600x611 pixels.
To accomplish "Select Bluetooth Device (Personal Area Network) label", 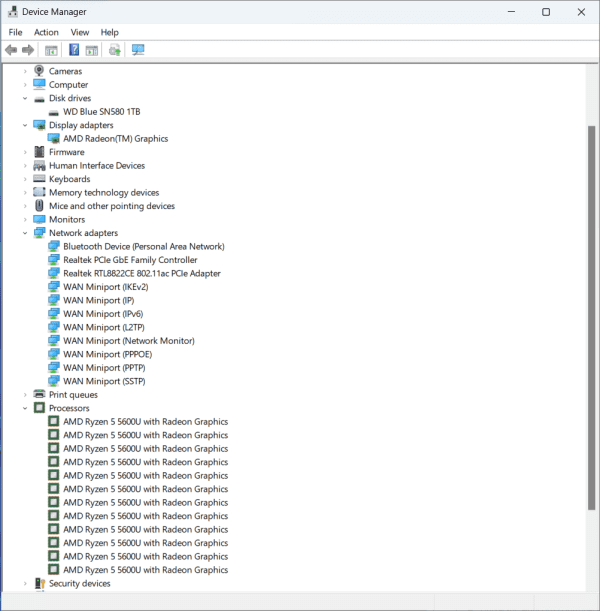I will [144, 247].
